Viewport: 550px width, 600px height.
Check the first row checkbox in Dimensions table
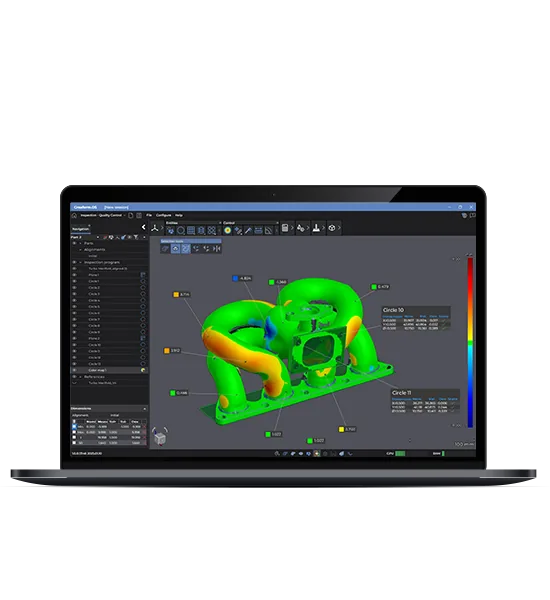click(74, 427)
